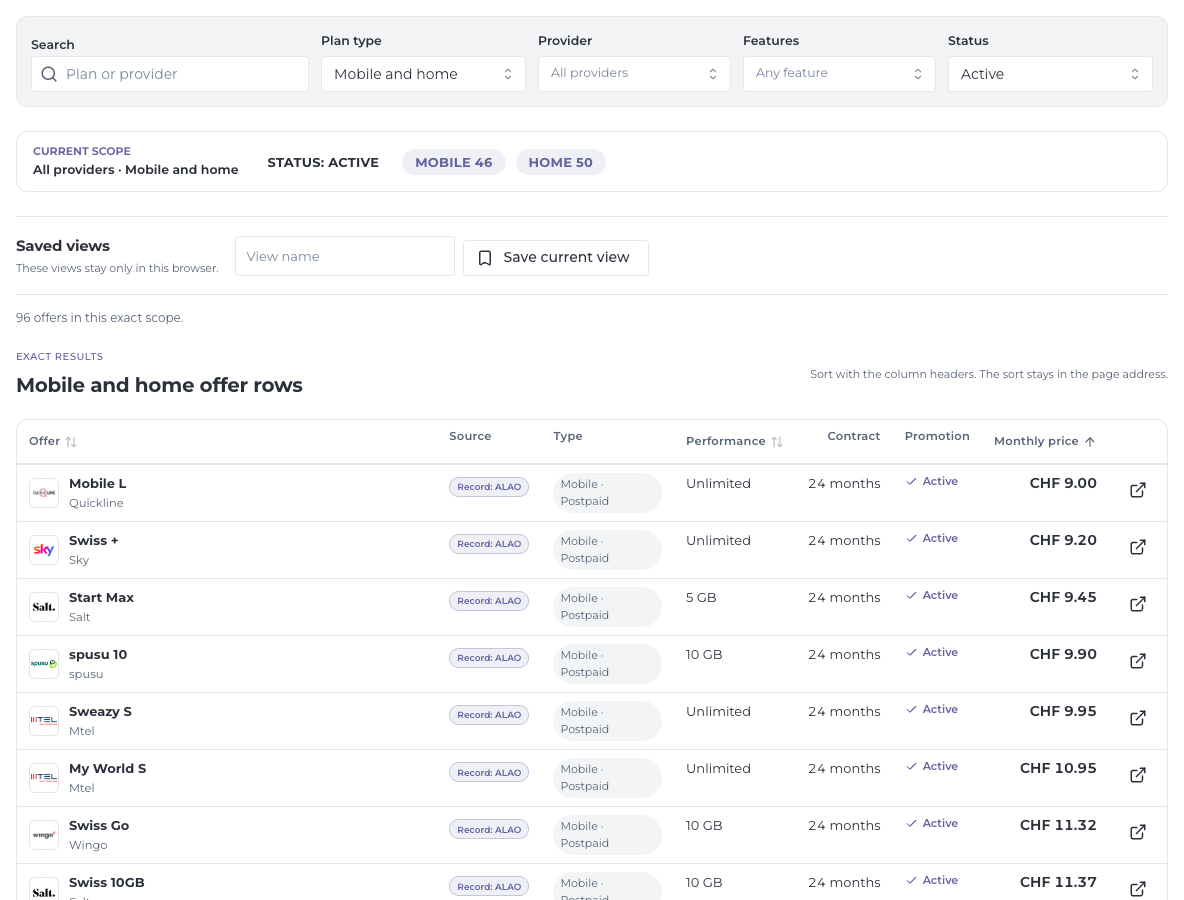Open external link for Start Max offer
This screenshot has height=900, width=1184.
(x=1137, y=604)
